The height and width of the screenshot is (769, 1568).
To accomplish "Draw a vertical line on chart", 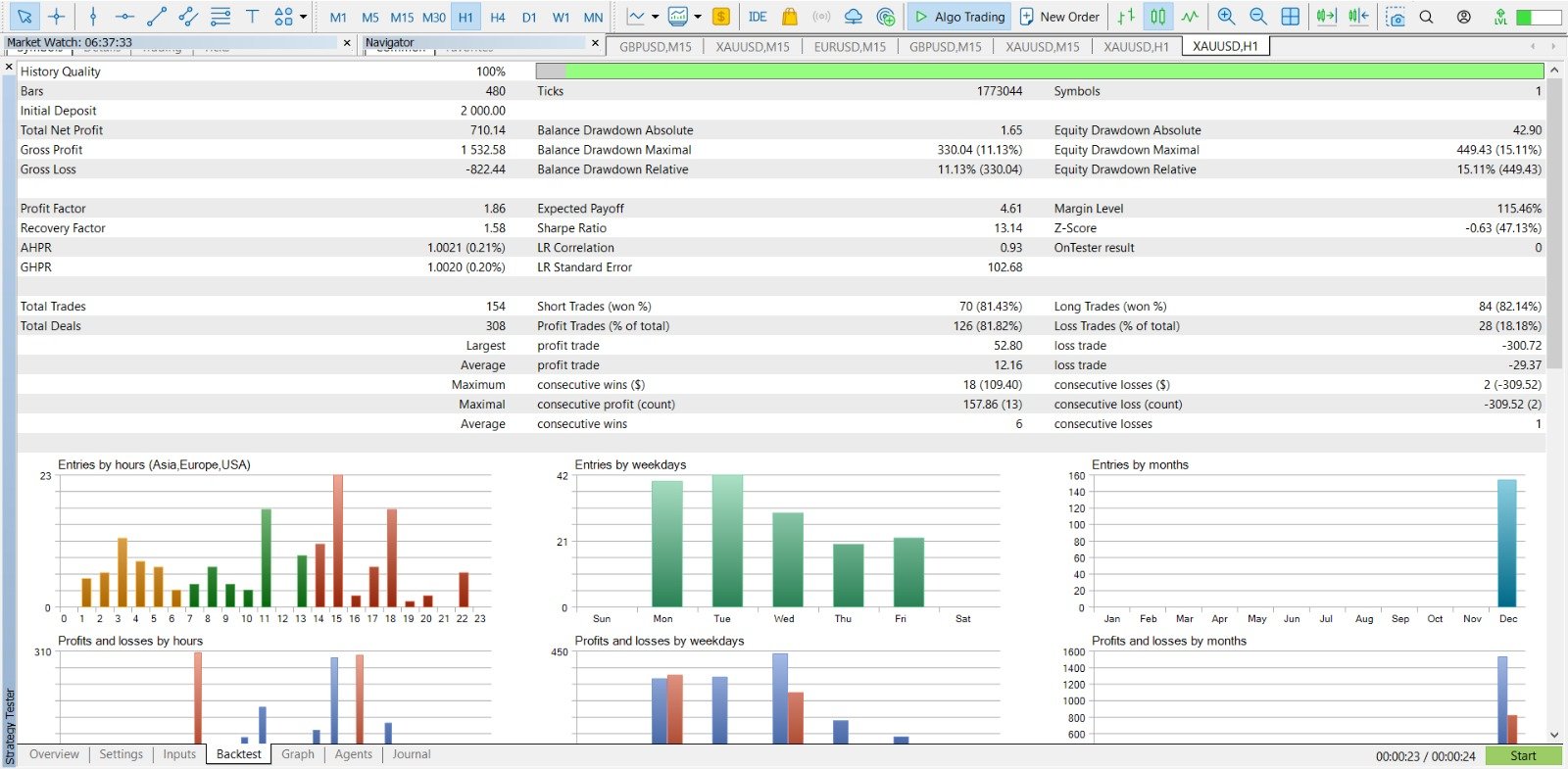I will coord(93,17).
